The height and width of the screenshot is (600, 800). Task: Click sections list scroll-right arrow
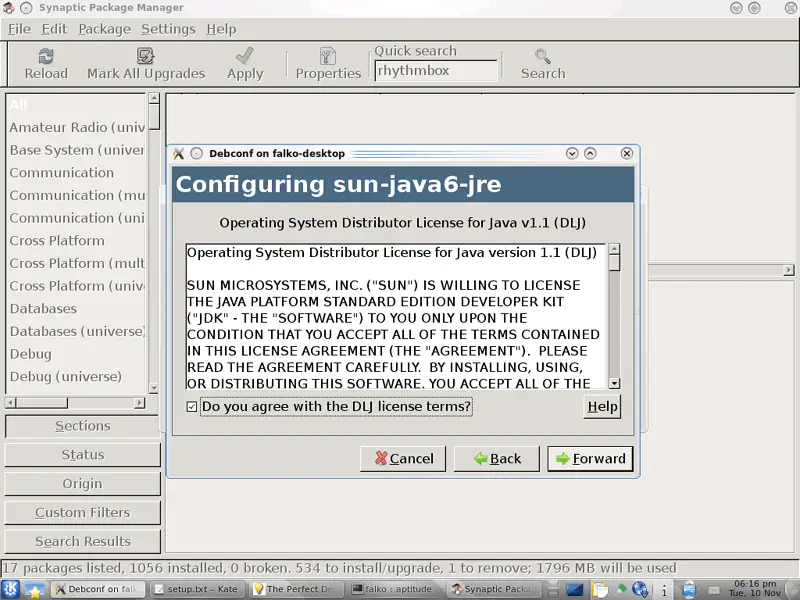pyautogui.click(x=139, y=403)
